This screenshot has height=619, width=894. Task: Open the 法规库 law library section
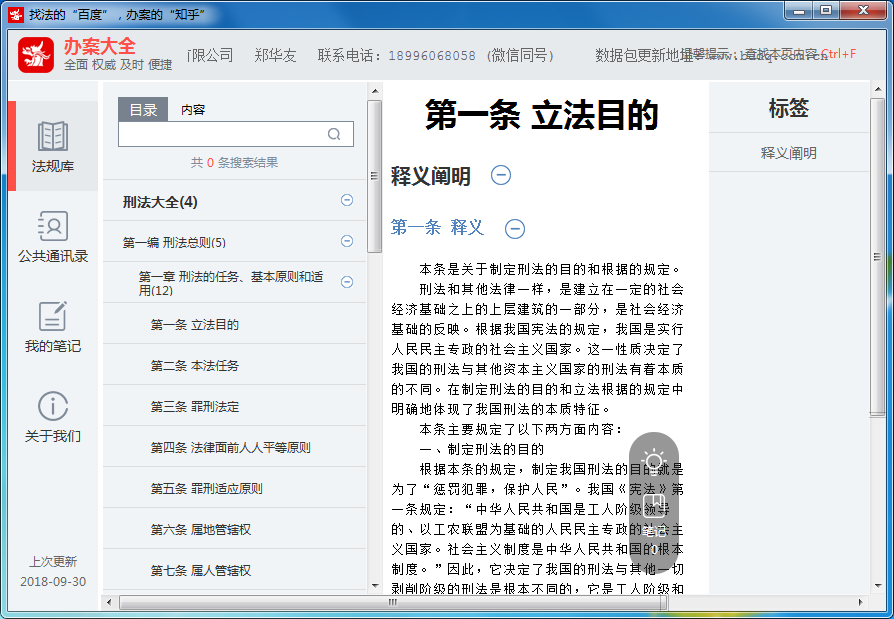click(53, 146)
